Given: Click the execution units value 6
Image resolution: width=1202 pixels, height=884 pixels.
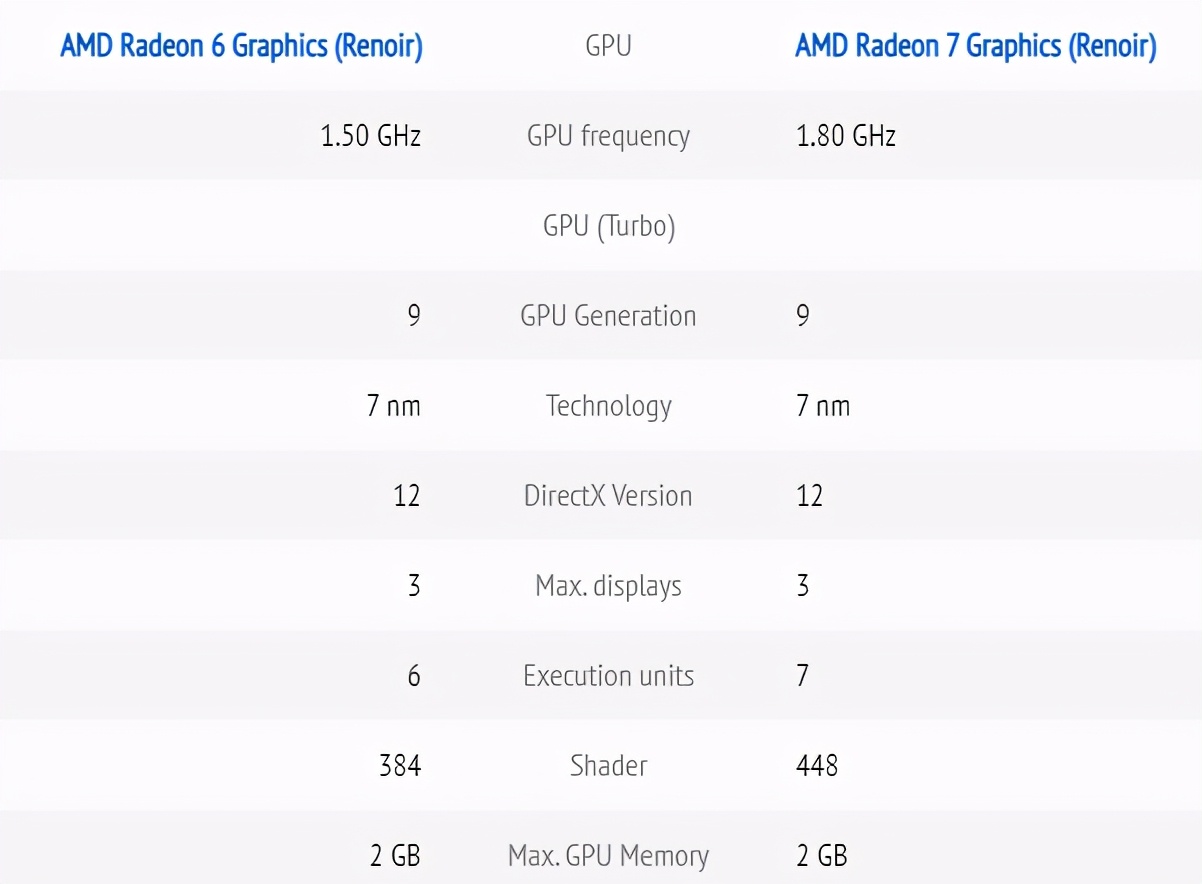Looking at the screenshot, I should coord(414,676).
